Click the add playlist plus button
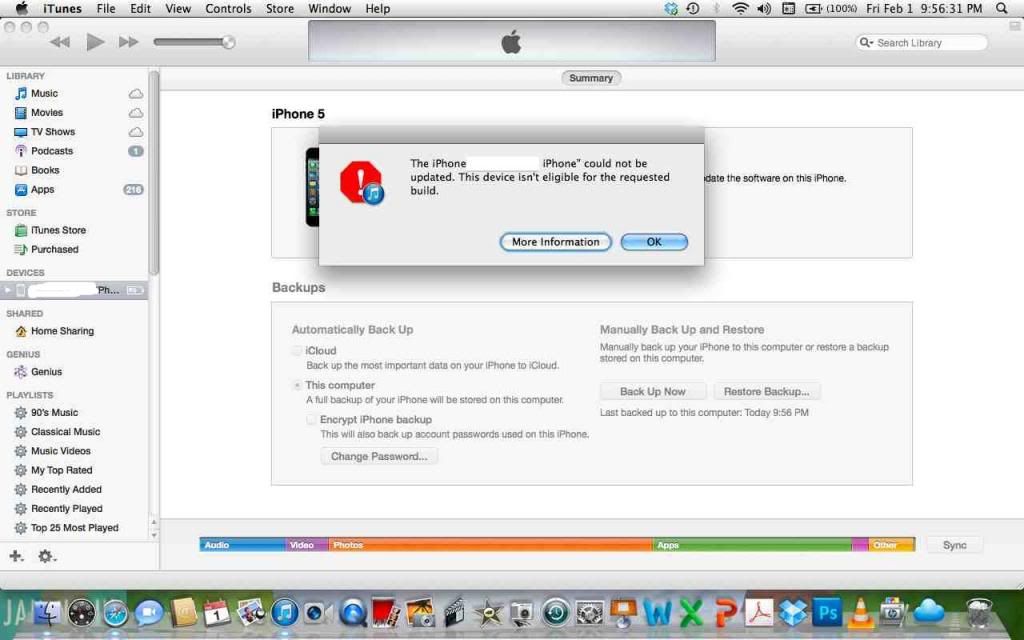Image resolution: width=1024 pixels, height=640 pixels. (x=16, y=556)
